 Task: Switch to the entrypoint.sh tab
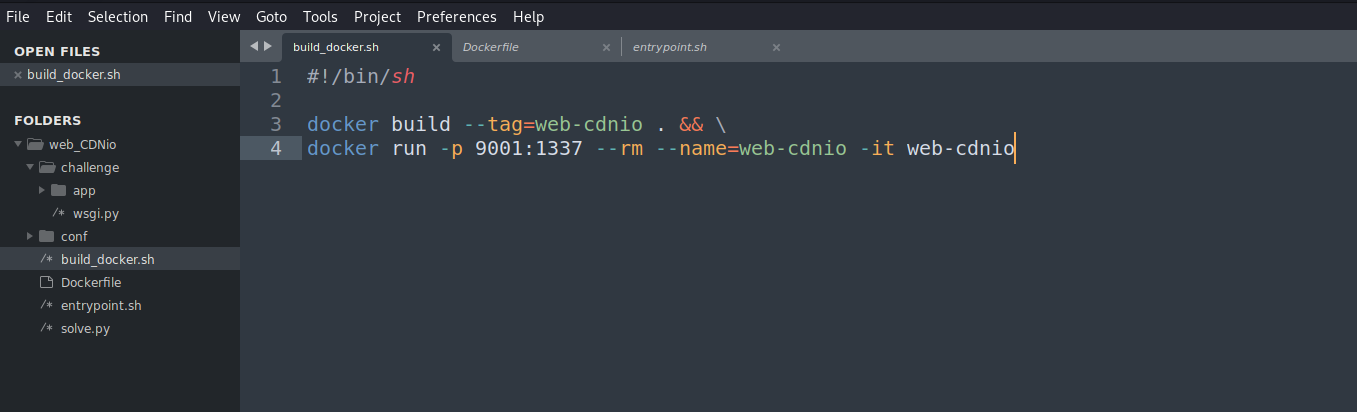pos(670,47)
